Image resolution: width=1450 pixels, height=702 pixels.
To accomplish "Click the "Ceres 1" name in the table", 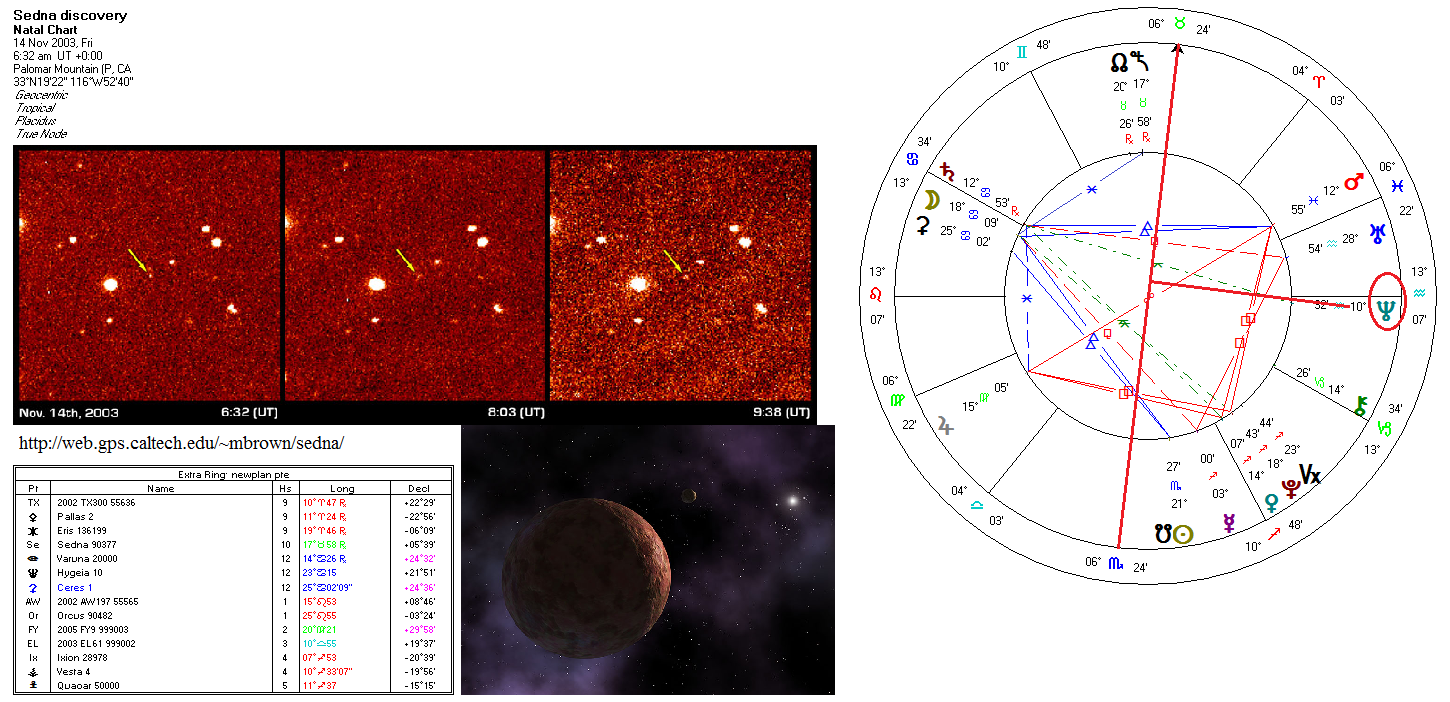I will (x=77, y=587).
